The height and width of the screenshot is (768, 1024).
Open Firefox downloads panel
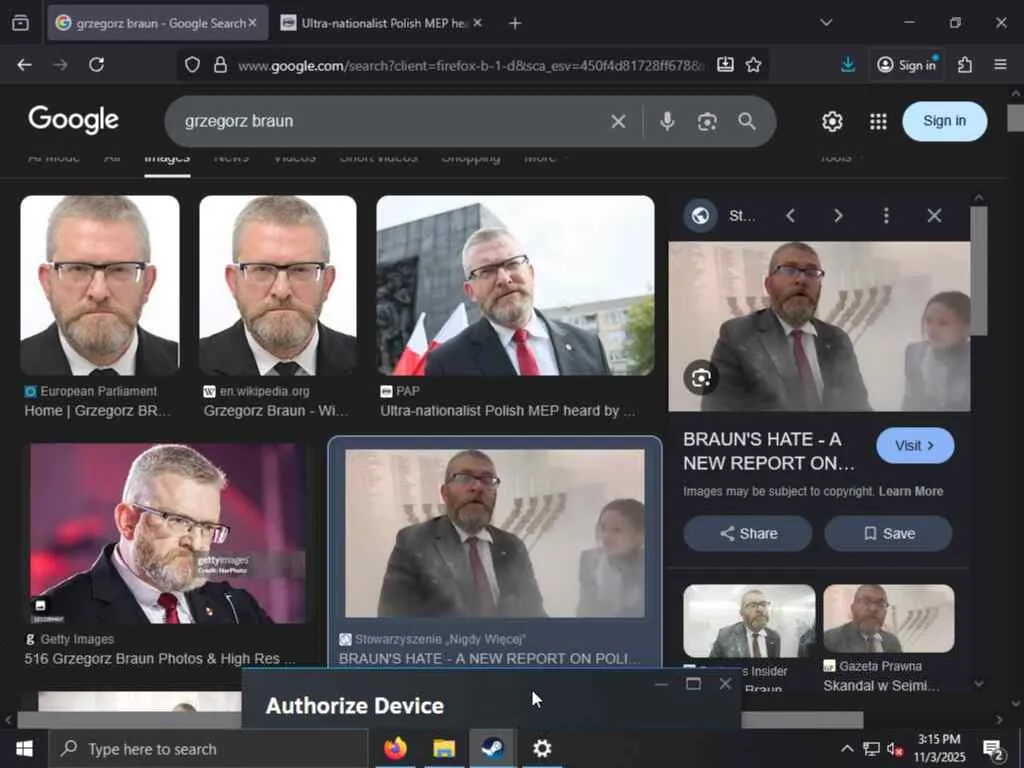point(848,65)
